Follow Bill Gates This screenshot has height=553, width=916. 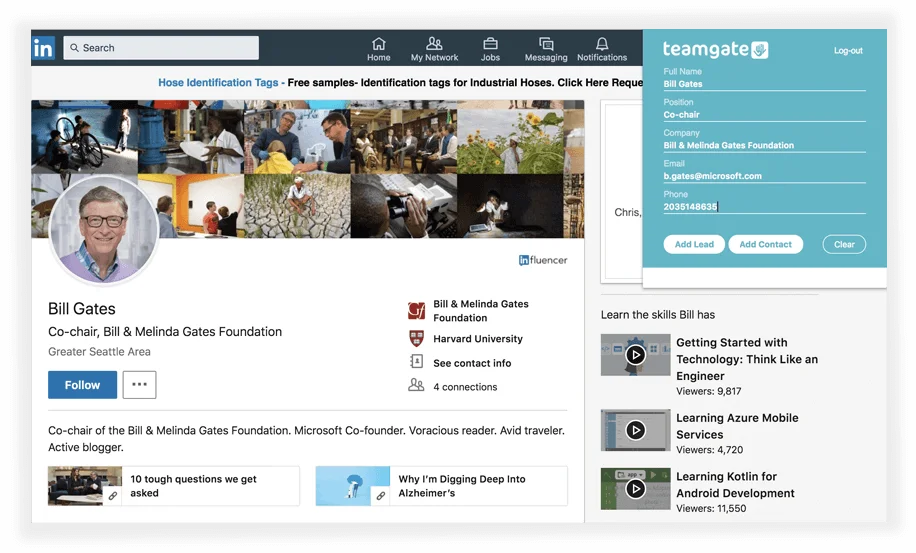[82, 385]
